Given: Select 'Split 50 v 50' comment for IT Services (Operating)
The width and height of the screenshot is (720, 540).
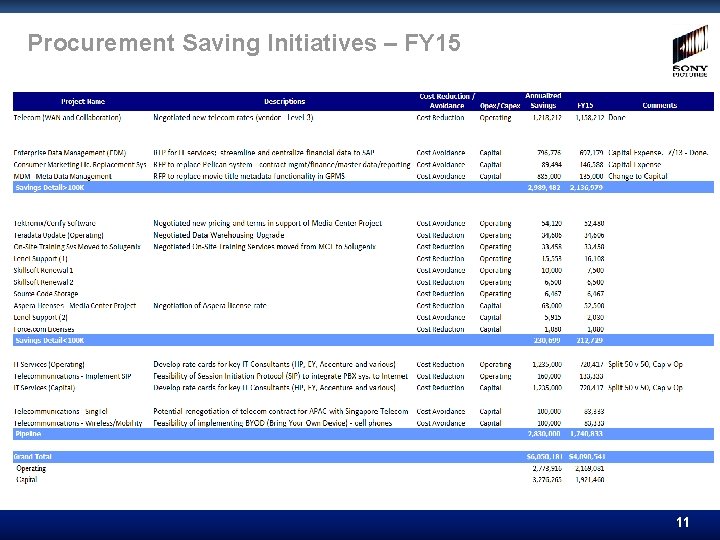Looking at the screenshot, I should click(645, 365).
